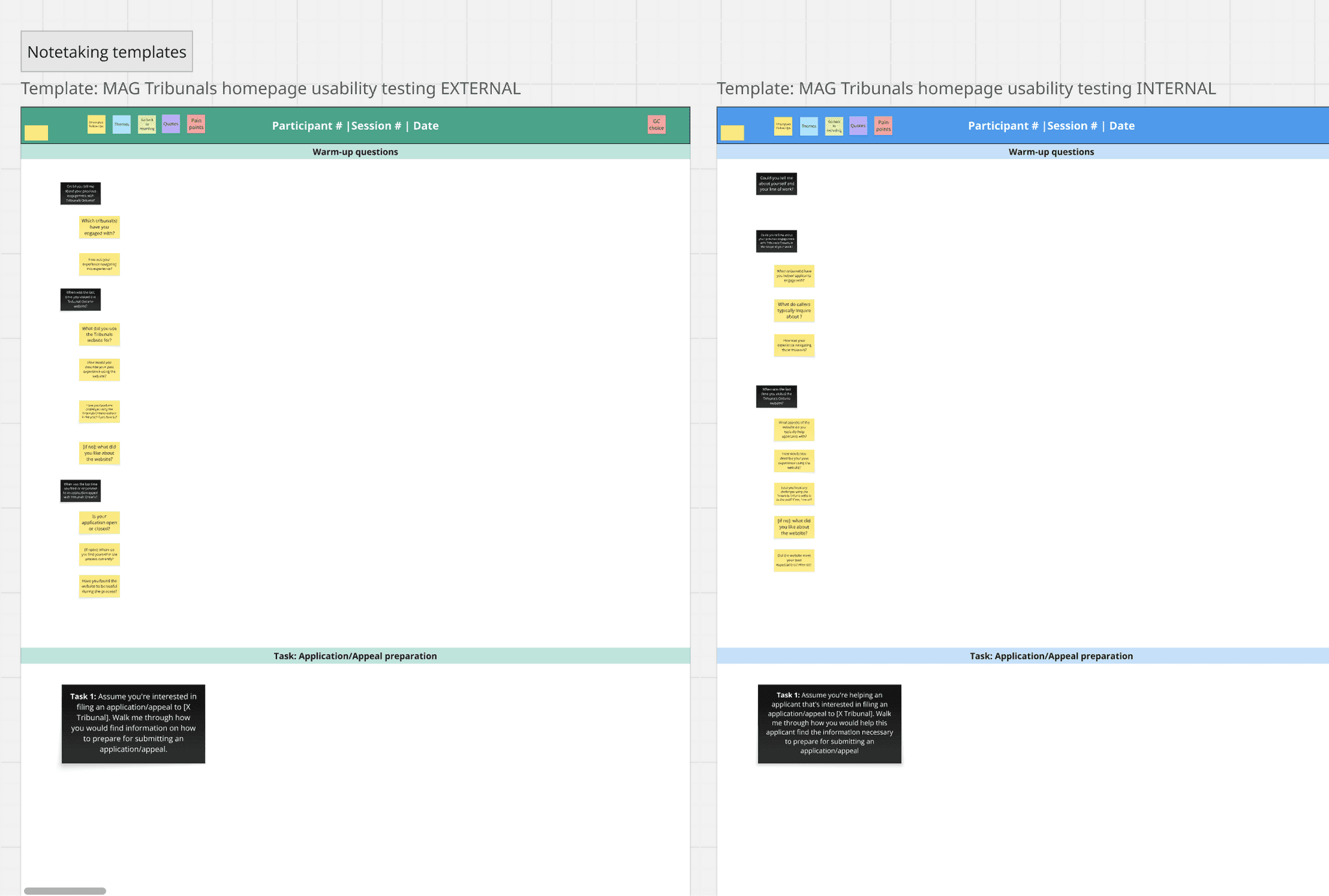Click the EXTERNAL 'Task 1' black card
The width and height of the screenshot is (1329, 896).
coord(133,723)
